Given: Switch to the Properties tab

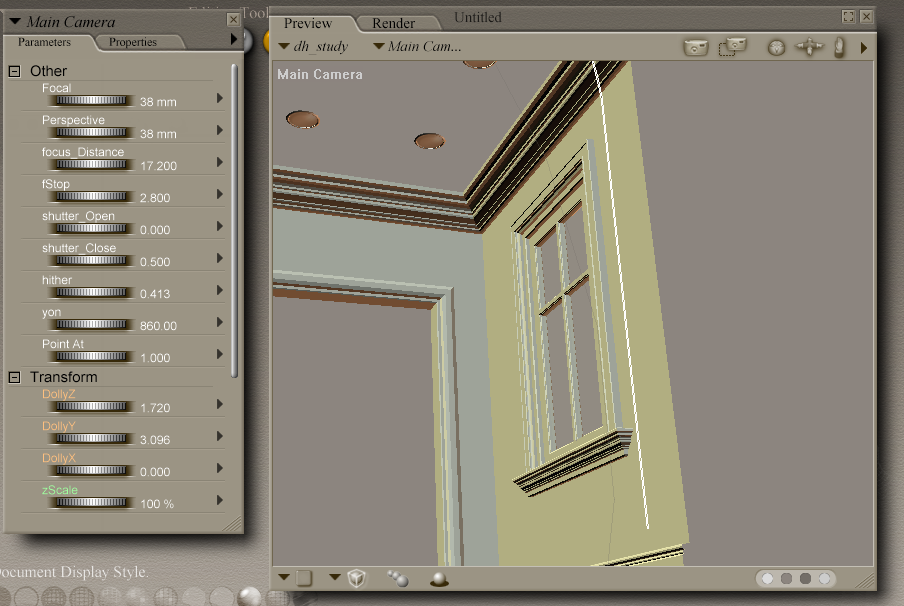Looking at the screenshot, I should pos(133,42).
